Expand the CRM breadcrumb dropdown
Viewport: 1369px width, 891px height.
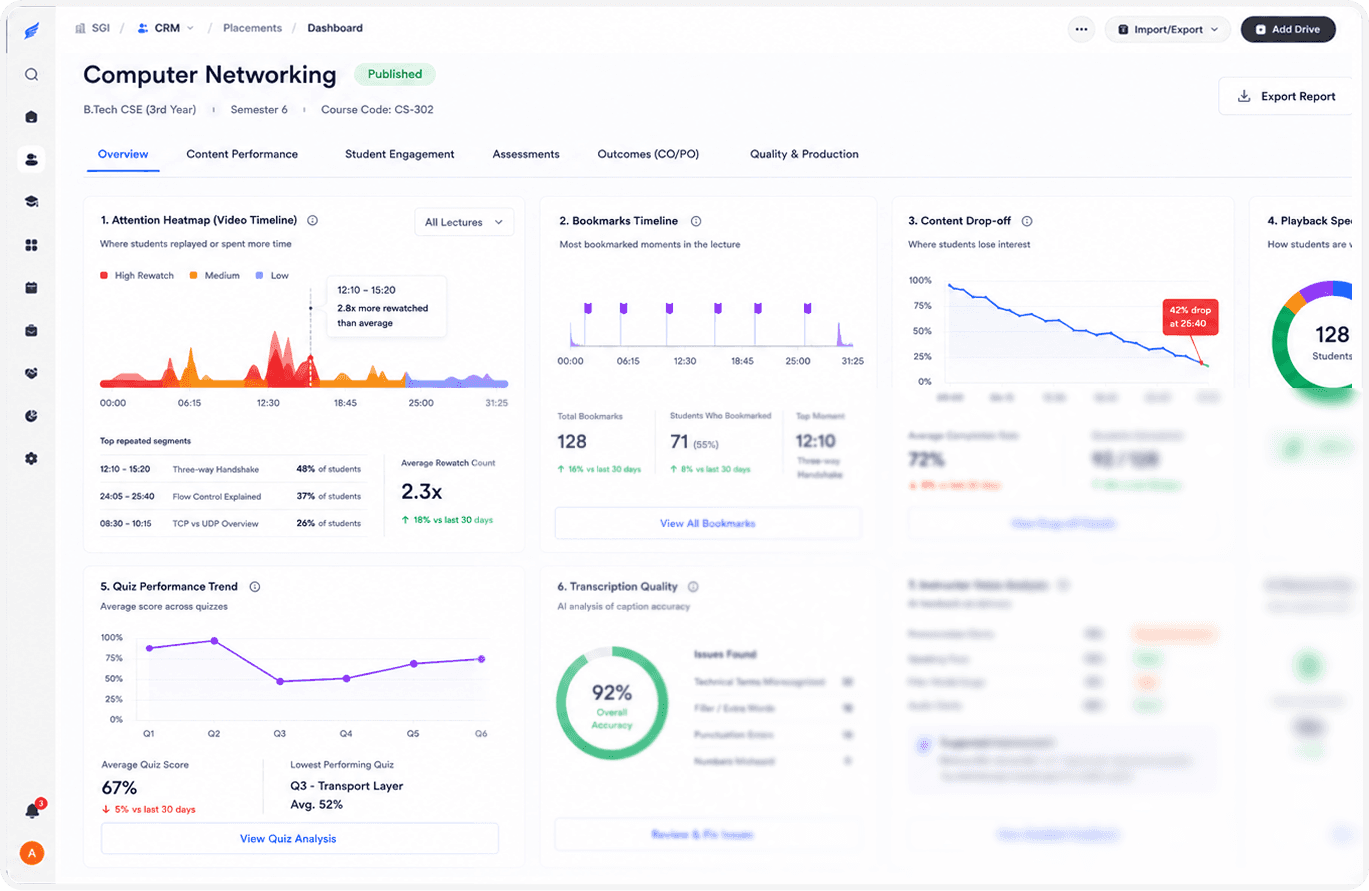pos(166,28)
